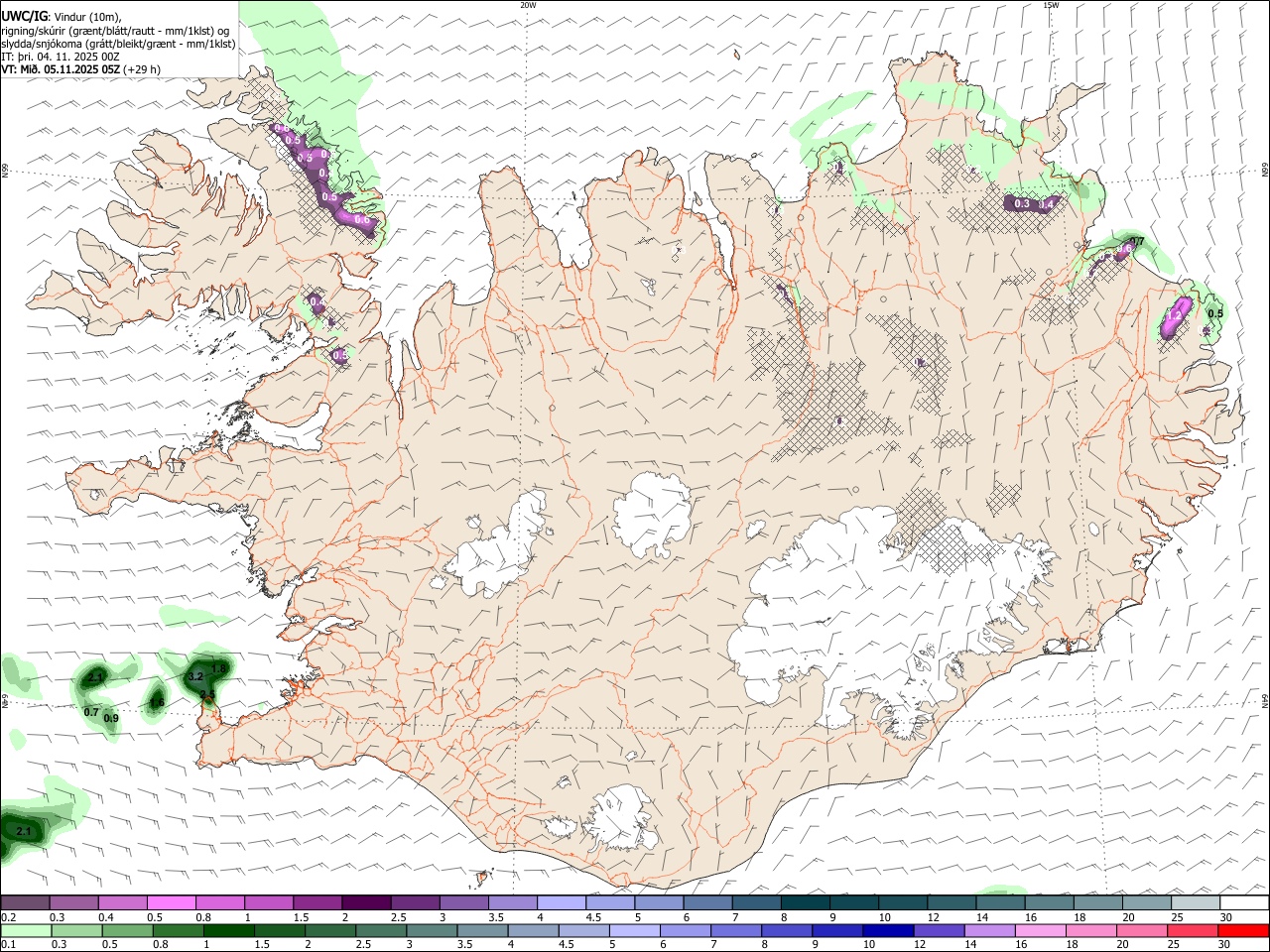Click the UWC/IG title in the header

pyautogui.click(x=23, y=17)
